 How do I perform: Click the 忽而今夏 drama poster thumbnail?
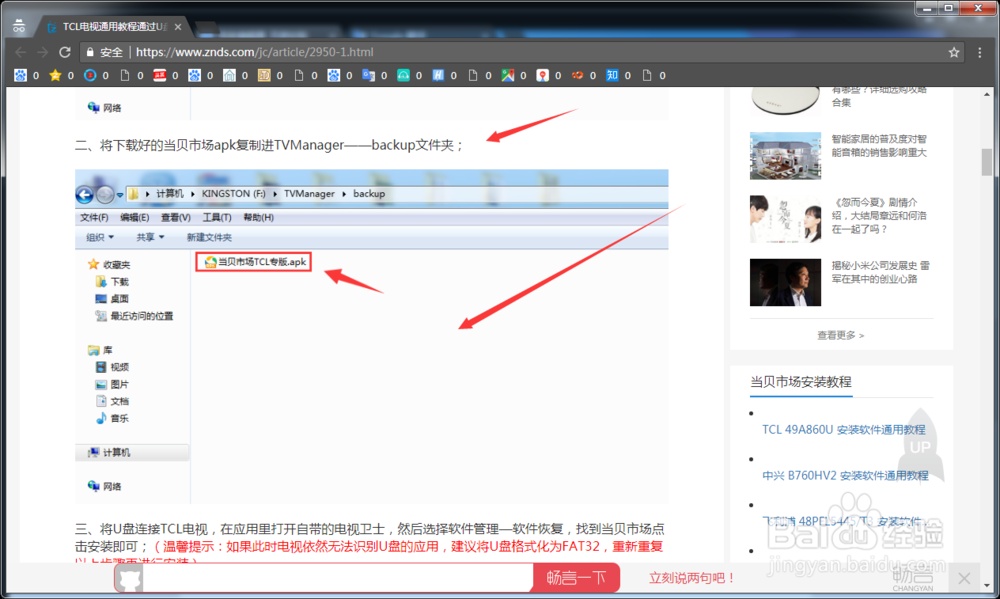785,219
